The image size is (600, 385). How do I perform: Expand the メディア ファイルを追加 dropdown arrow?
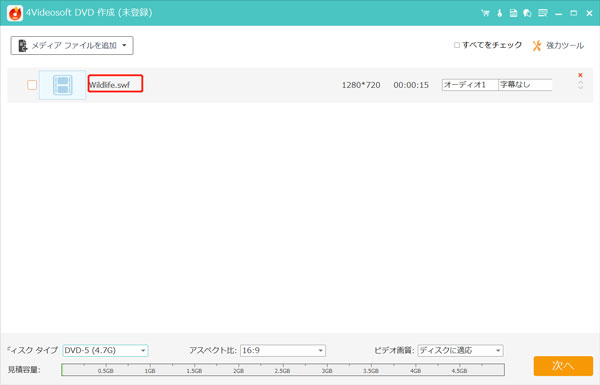pyautogui.click(x=124, y=46)
